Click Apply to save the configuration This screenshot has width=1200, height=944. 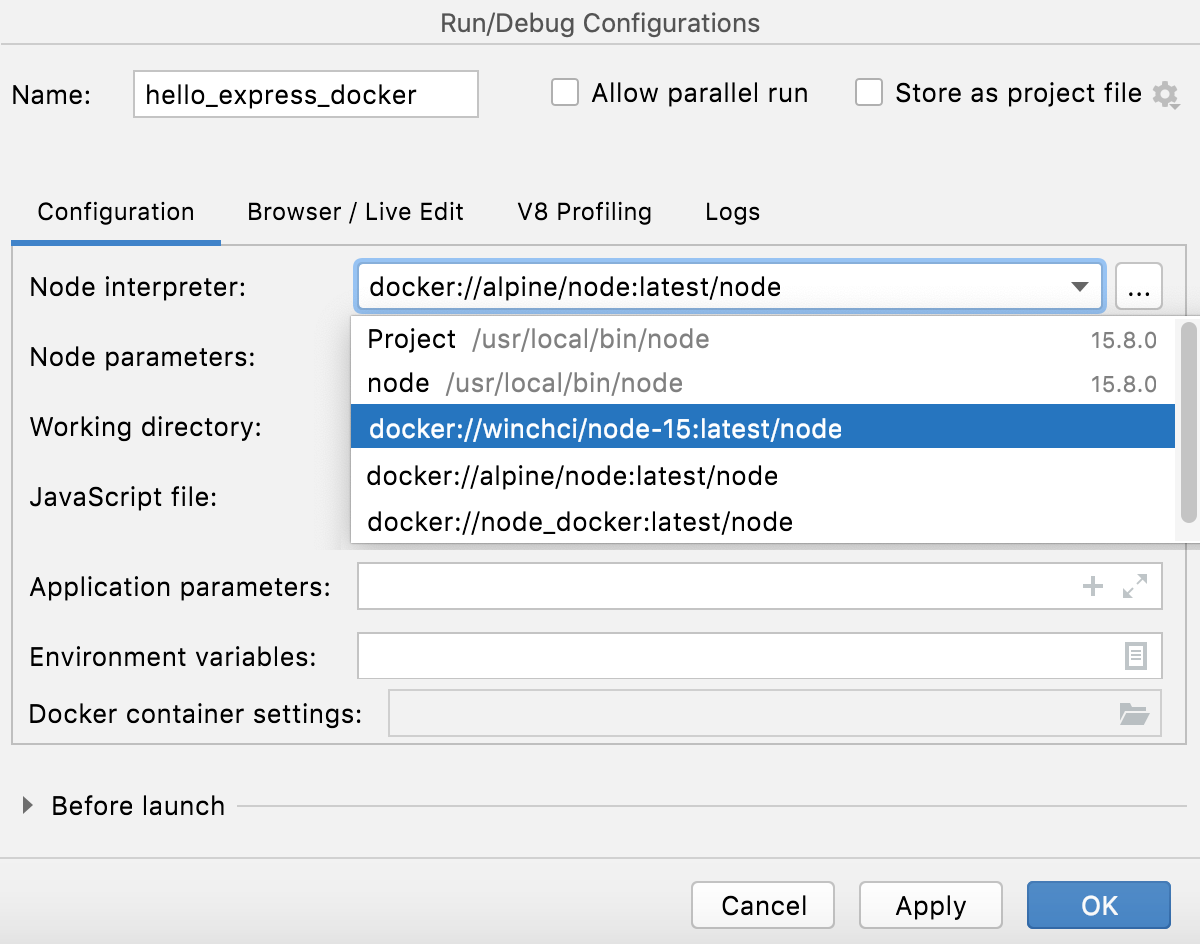[x=930, y=904]
